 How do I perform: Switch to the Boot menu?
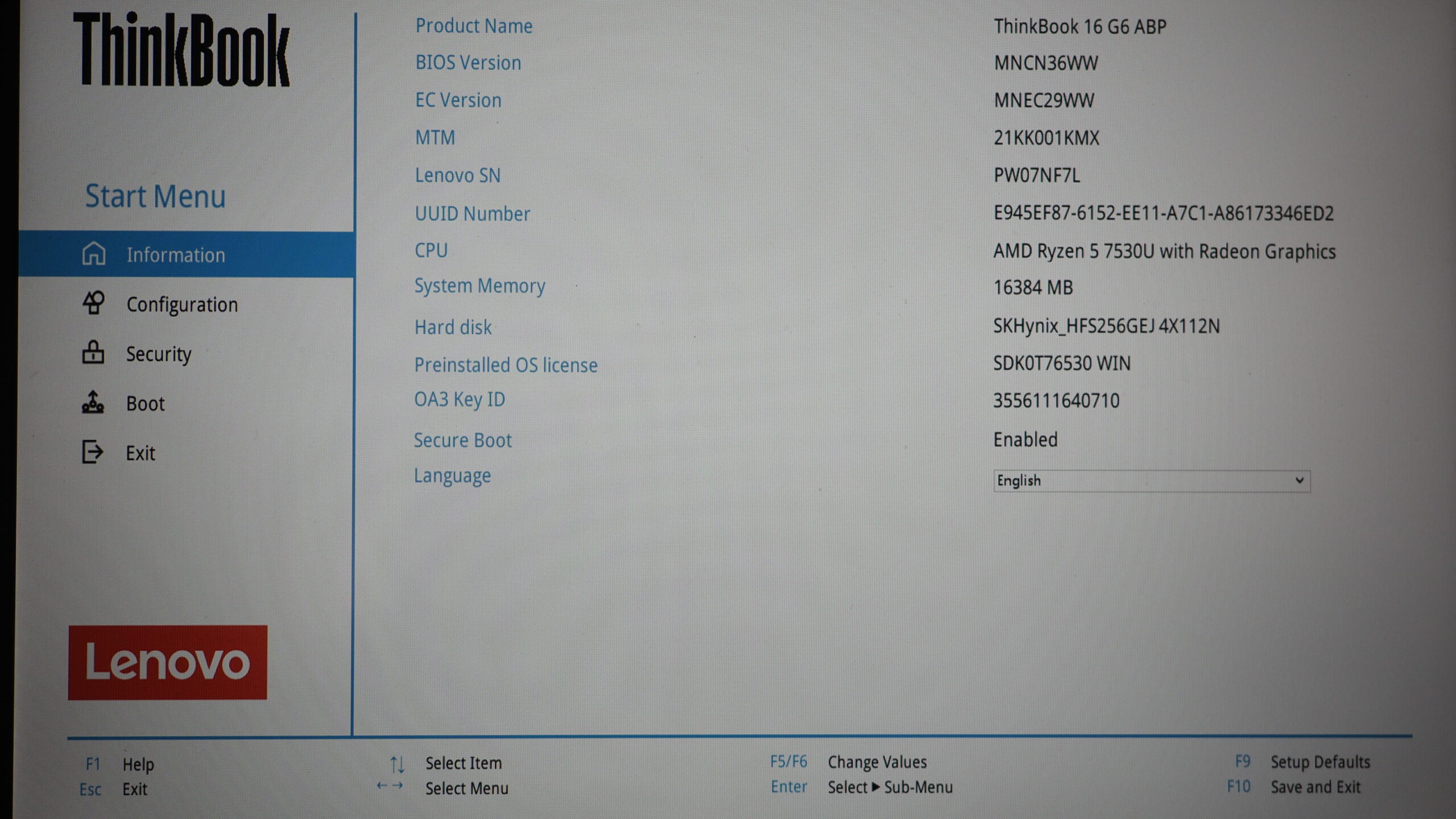pos(146,404)
